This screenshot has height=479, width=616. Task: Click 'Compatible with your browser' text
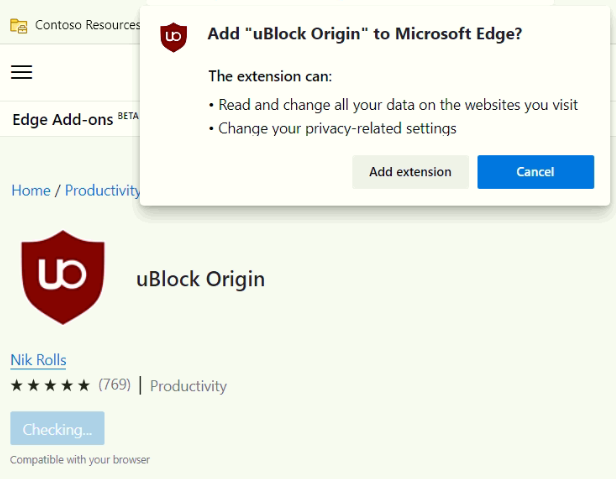click(x=80, y=460)
